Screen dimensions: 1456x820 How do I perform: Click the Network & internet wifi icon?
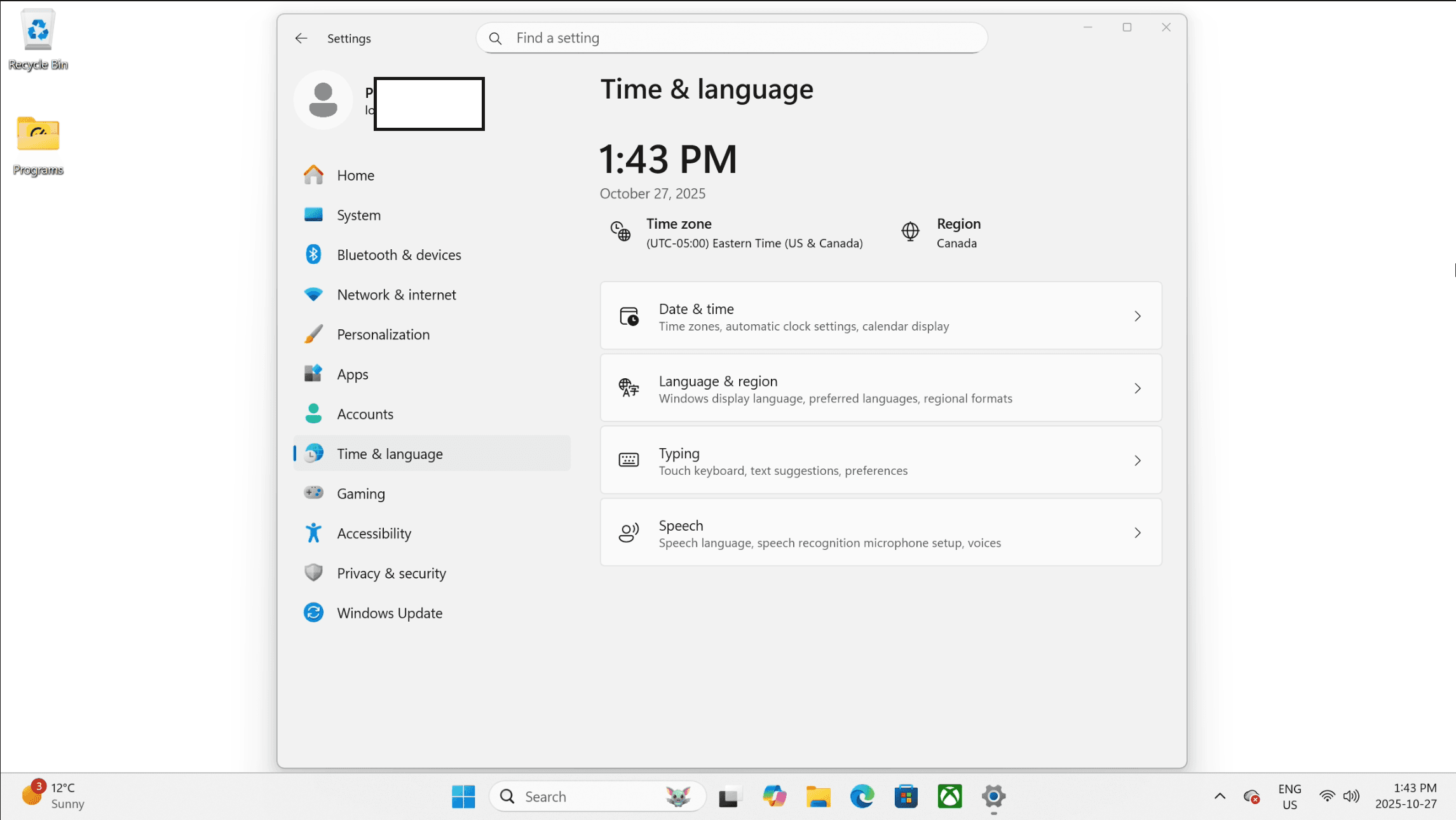click(313, 294)
